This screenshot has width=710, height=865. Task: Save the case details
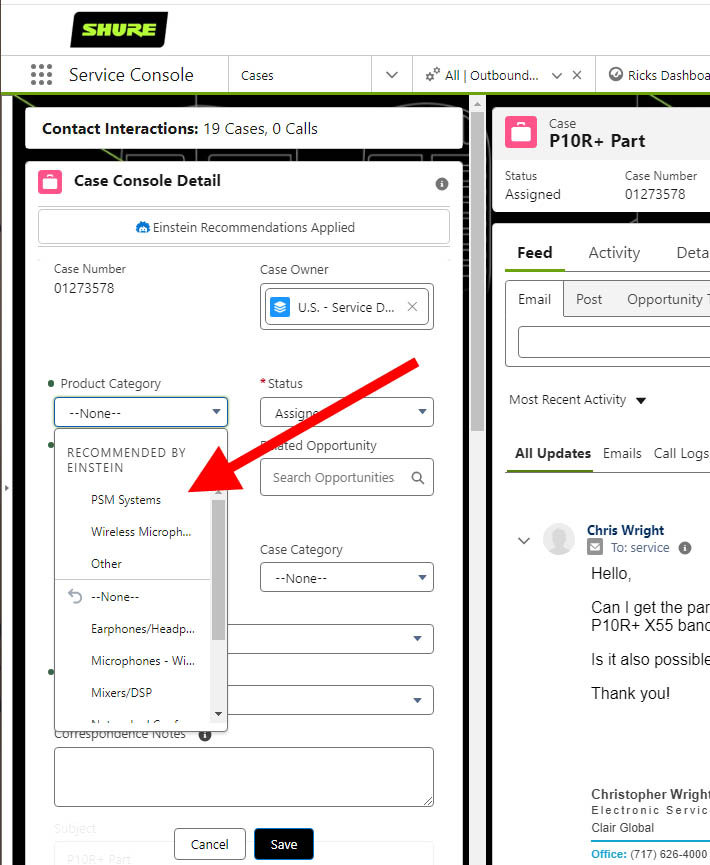[x=284, y=844]
